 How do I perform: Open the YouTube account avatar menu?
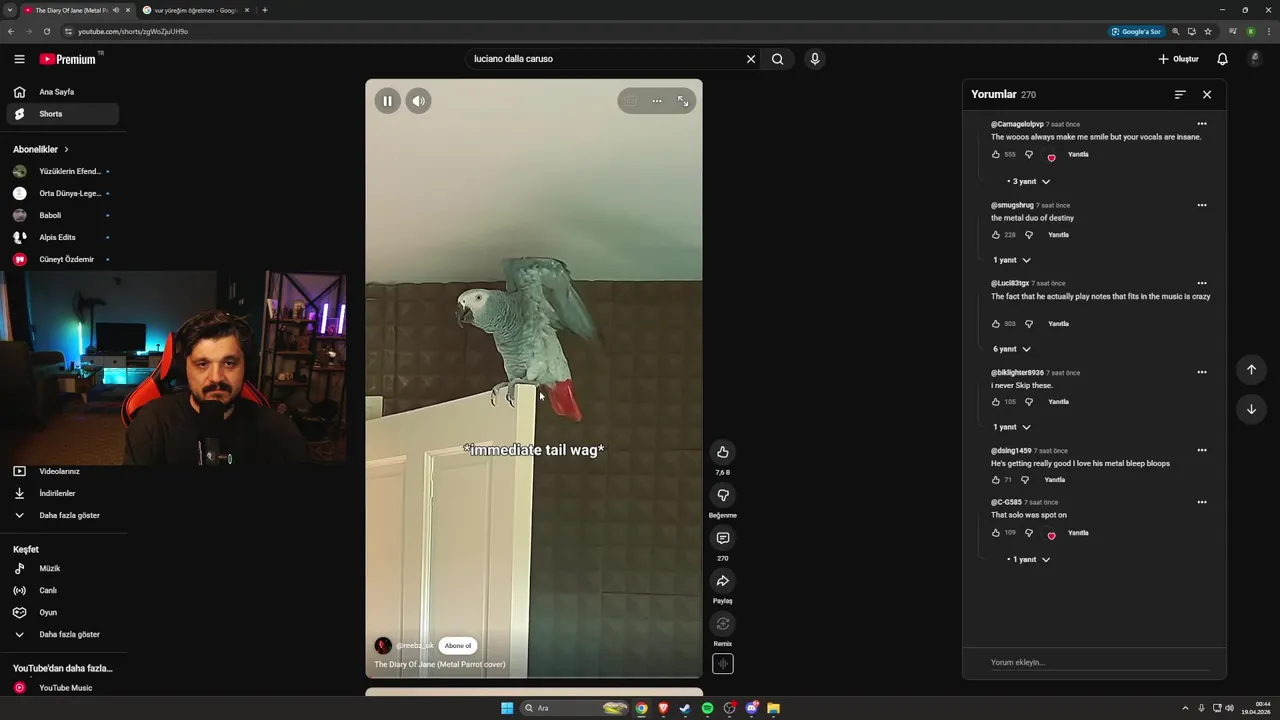(1255, 59)
